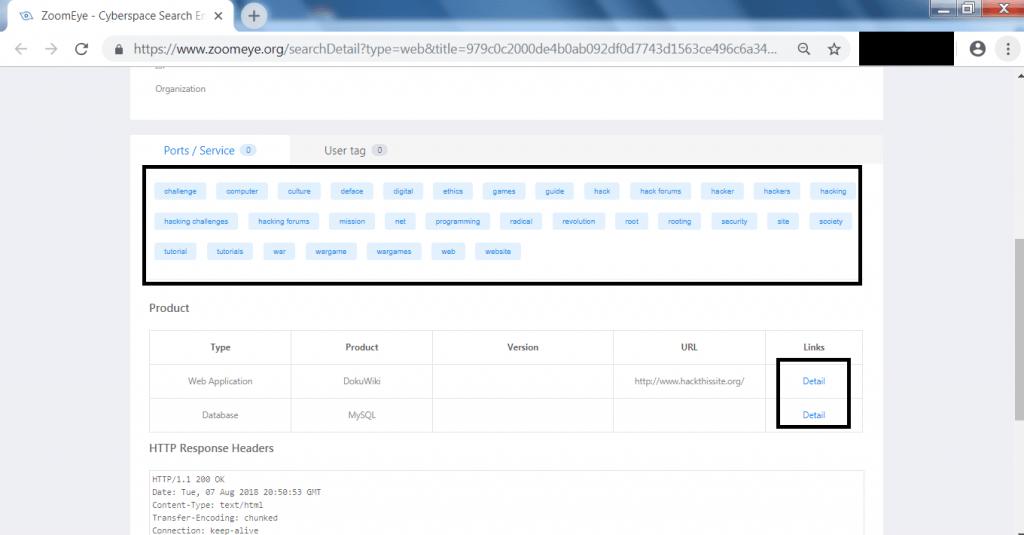Select the 'programming' tag
Screen dimensions: 1024x535
click(458, 221)
